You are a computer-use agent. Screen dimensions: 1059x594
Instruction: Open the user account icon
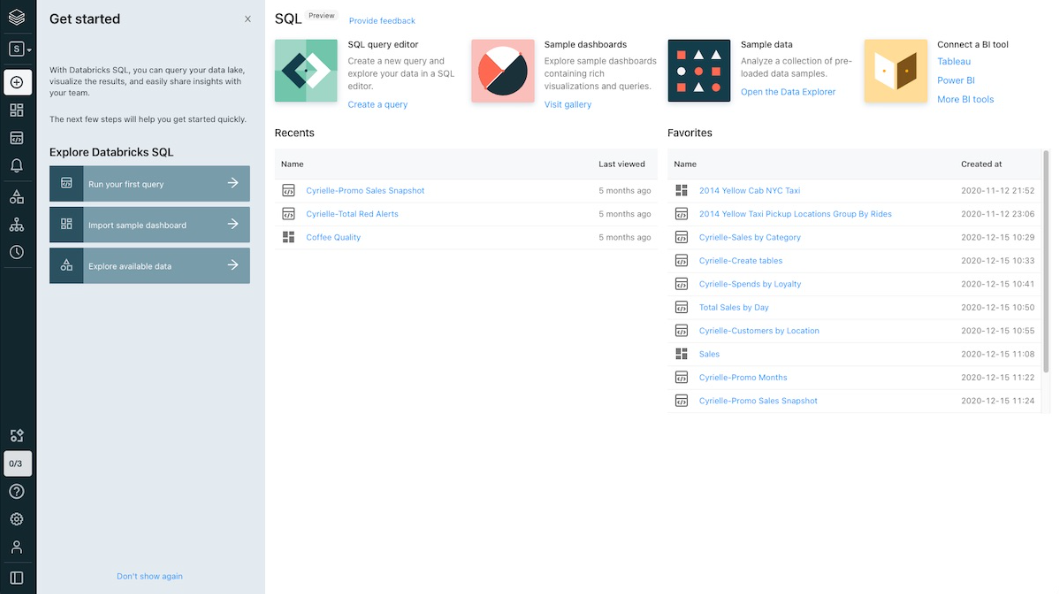(17, 547)
